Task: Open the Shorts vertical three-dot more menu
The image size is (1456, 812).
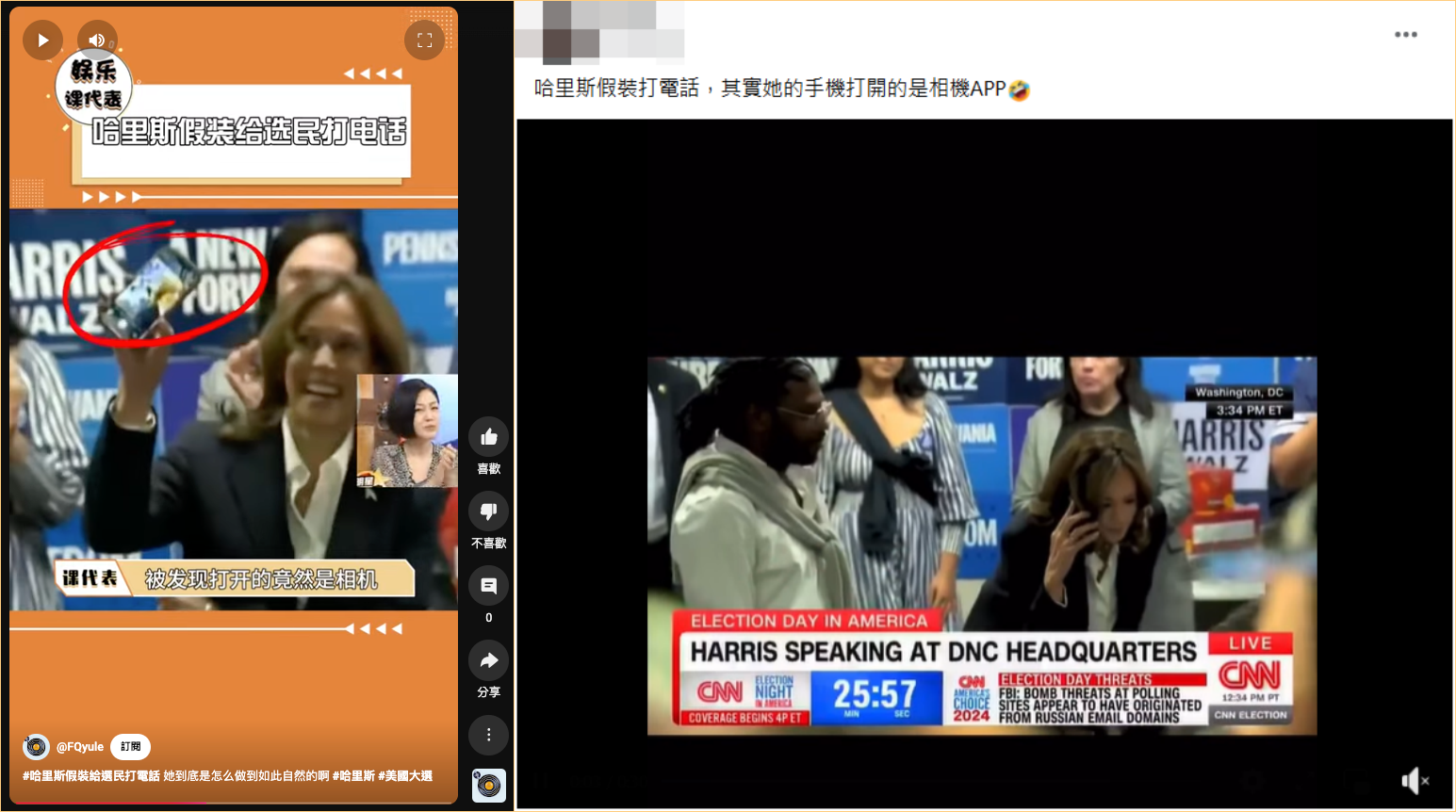Action: coord(488,735)
